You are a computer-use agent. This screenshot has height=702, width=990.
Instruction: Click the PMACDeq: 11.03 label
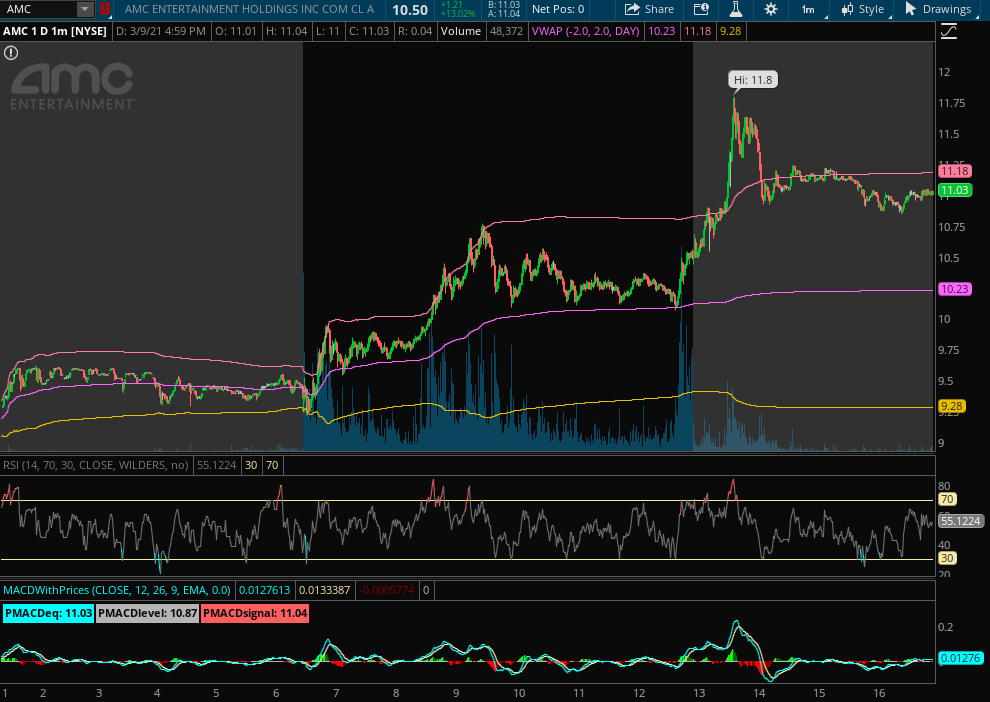(x=49, y=613)
